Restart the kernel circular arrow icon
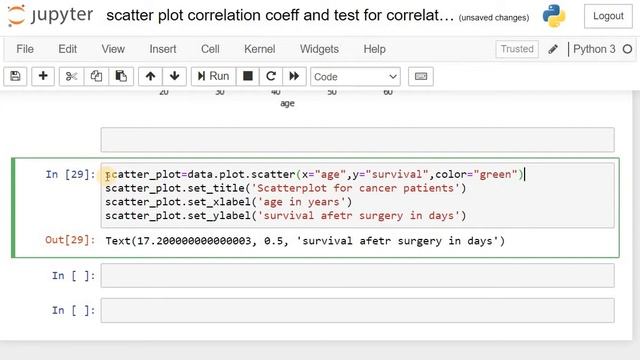Screen dimensions: 640x360 tap(271, 76)
